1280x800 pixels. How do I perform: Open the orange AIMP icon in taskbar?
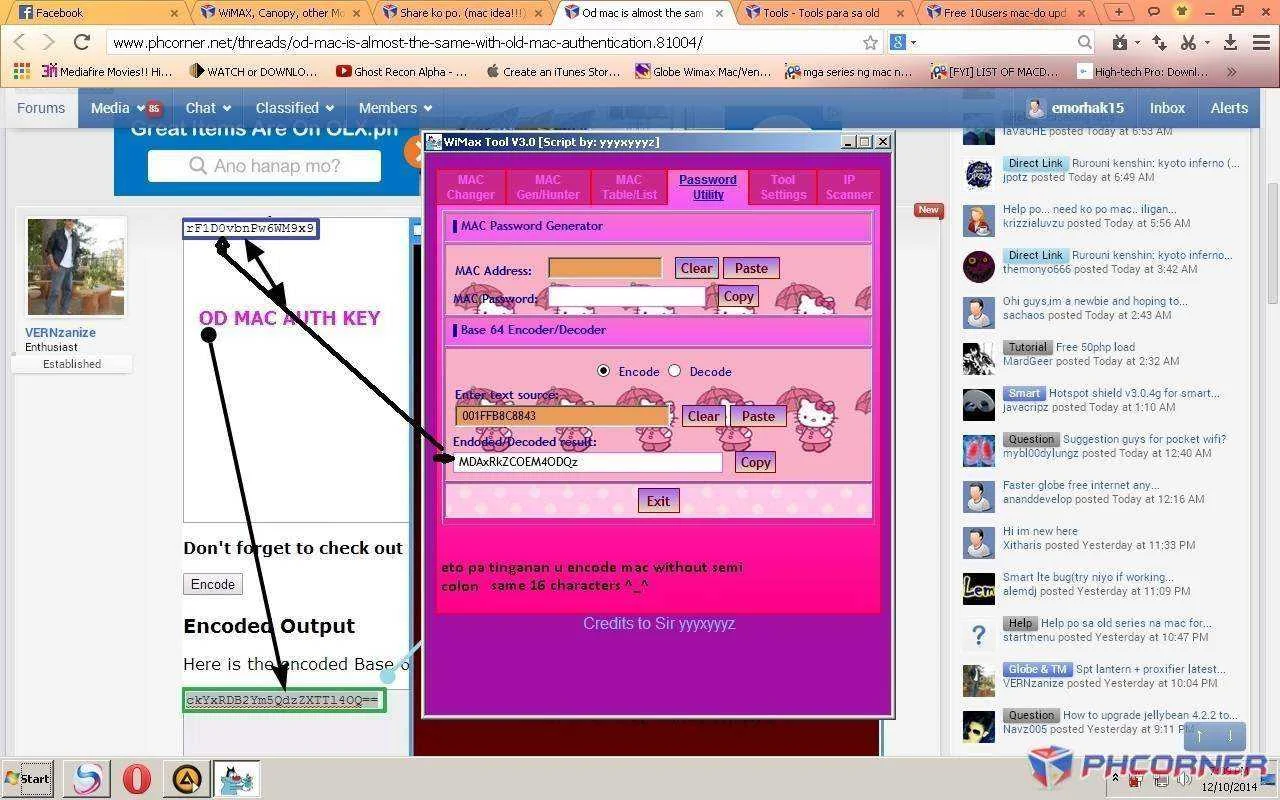coord(187,778)
